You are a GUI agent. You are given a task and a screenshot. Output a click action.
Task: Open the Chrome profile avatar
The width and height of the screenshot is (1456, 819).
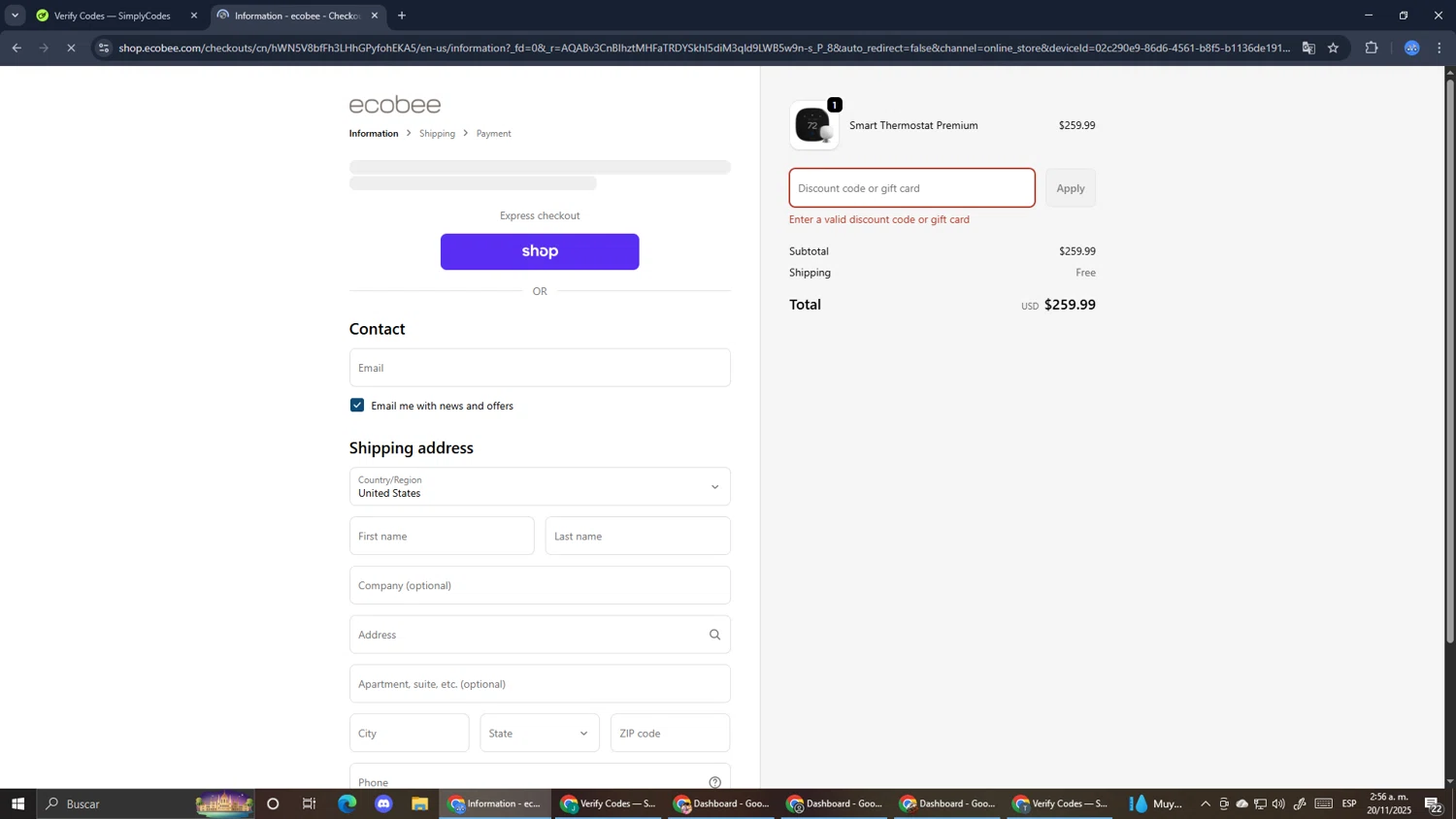(x=1411, y=48)
